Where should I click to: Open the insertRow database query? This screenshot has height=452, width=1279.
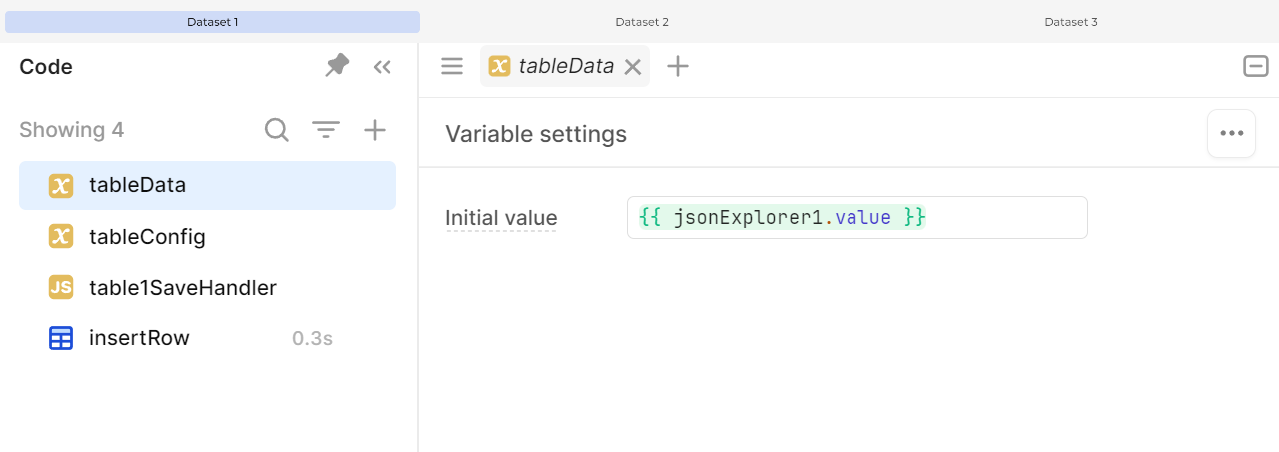tap(207, 338)
